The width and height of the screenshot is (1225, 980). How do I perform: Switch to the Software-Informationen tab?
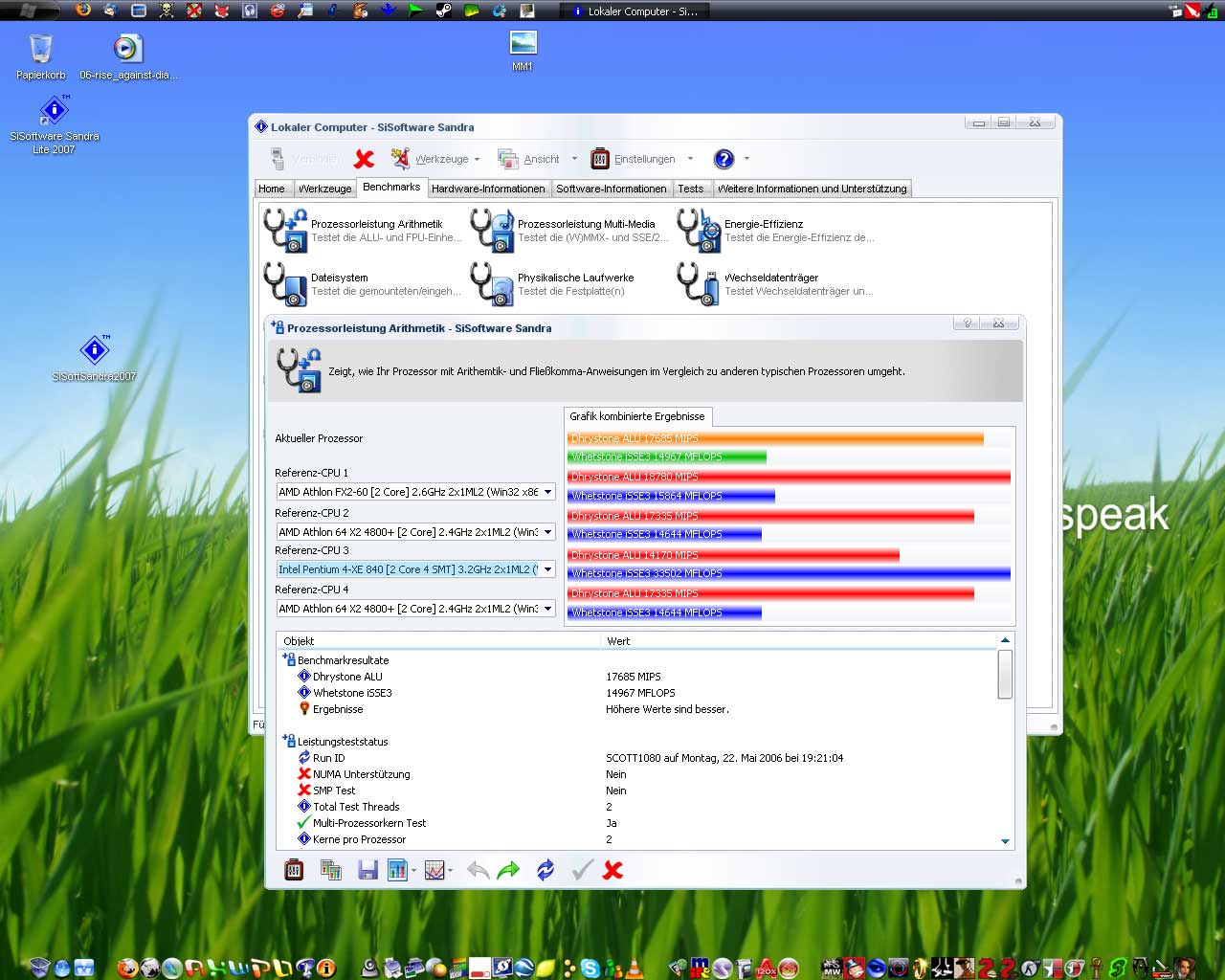(x=612, y=189)
